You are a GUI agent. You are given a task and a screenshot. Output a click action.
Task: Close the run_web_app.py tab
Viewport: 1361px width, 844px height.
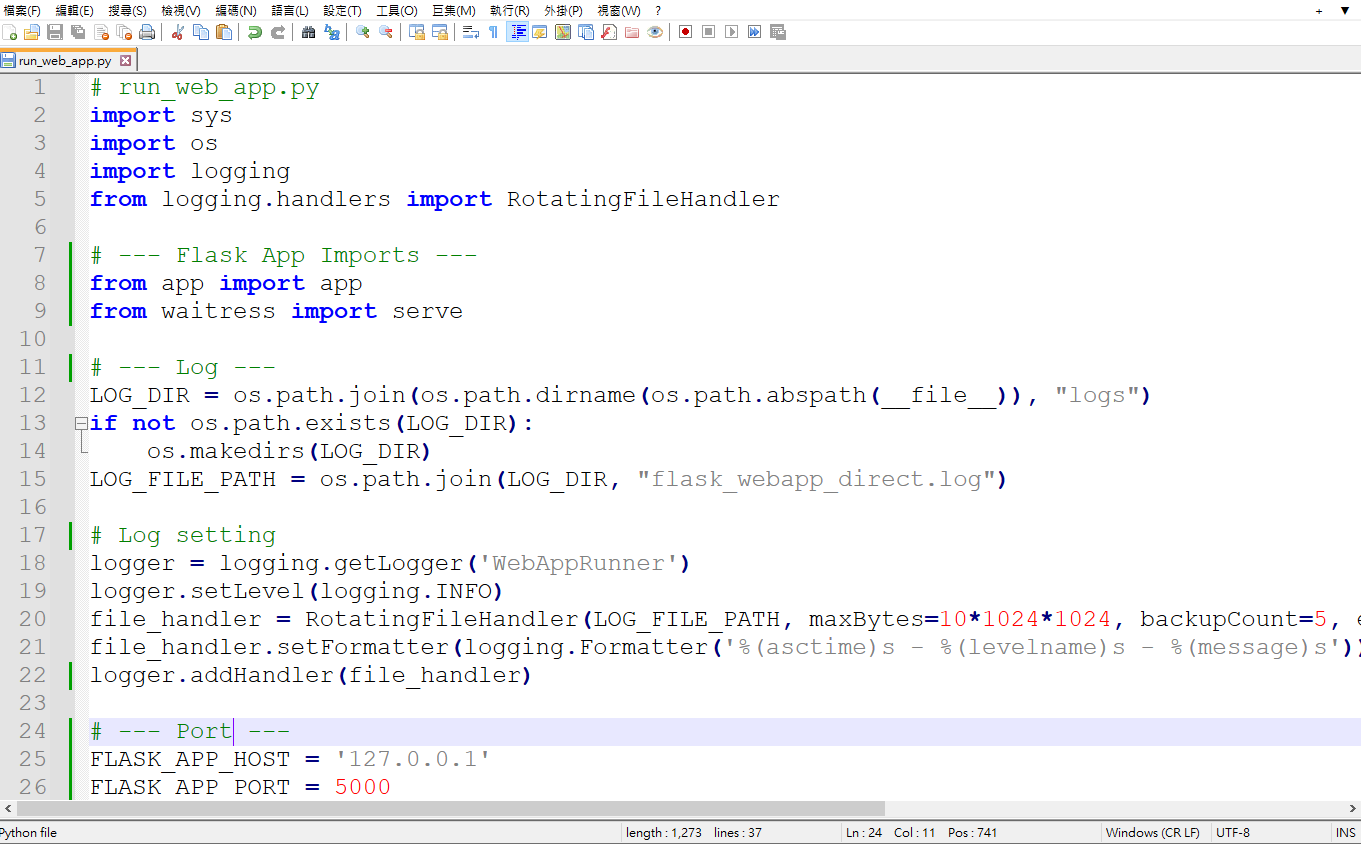tap(125, 61)
